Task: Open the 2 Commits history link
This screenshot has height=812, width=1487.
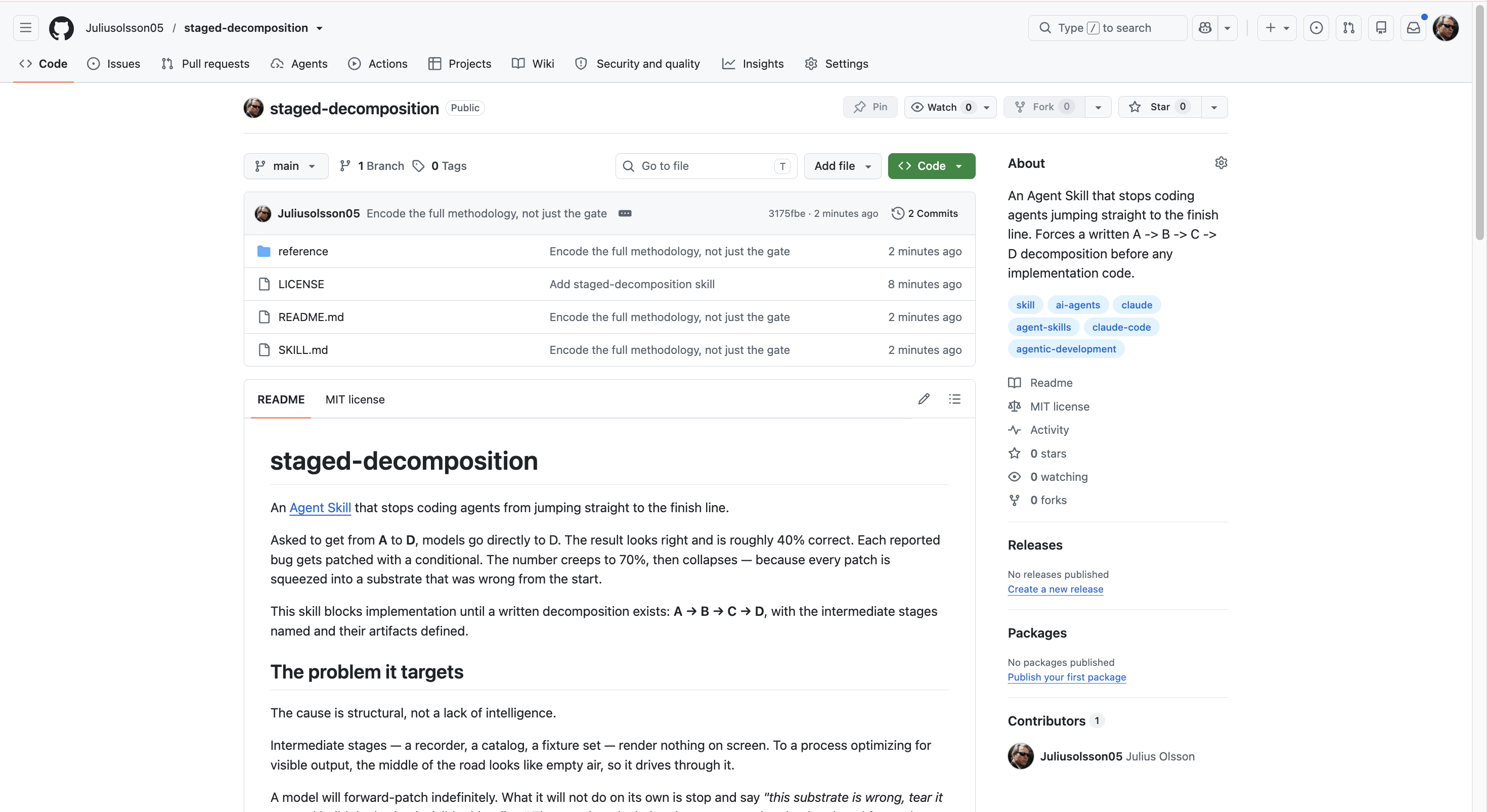Action: (x=924, y=213)
